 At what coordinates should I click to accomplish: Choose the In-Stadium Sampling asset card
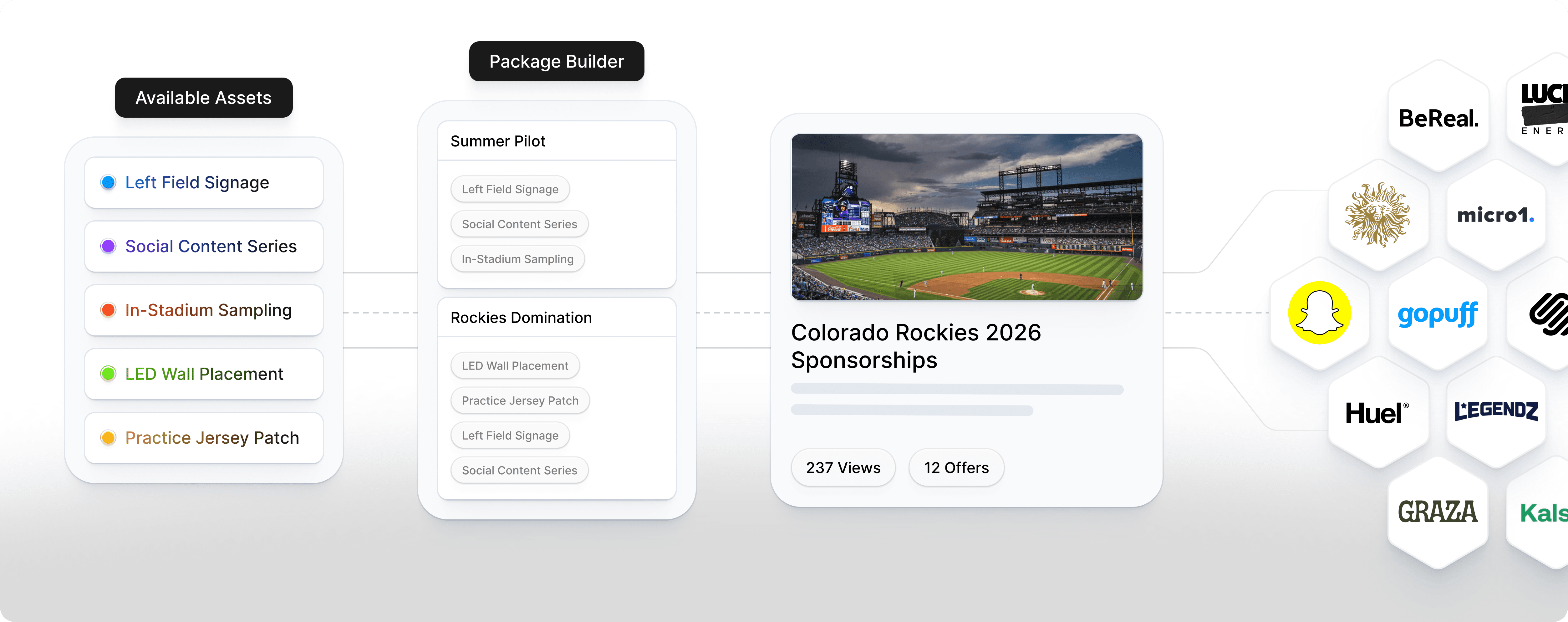(x=204, y=310)
